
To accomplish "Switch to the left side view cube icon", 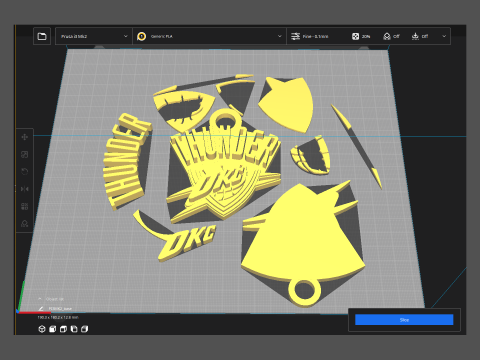I will [x=74, y=329].
